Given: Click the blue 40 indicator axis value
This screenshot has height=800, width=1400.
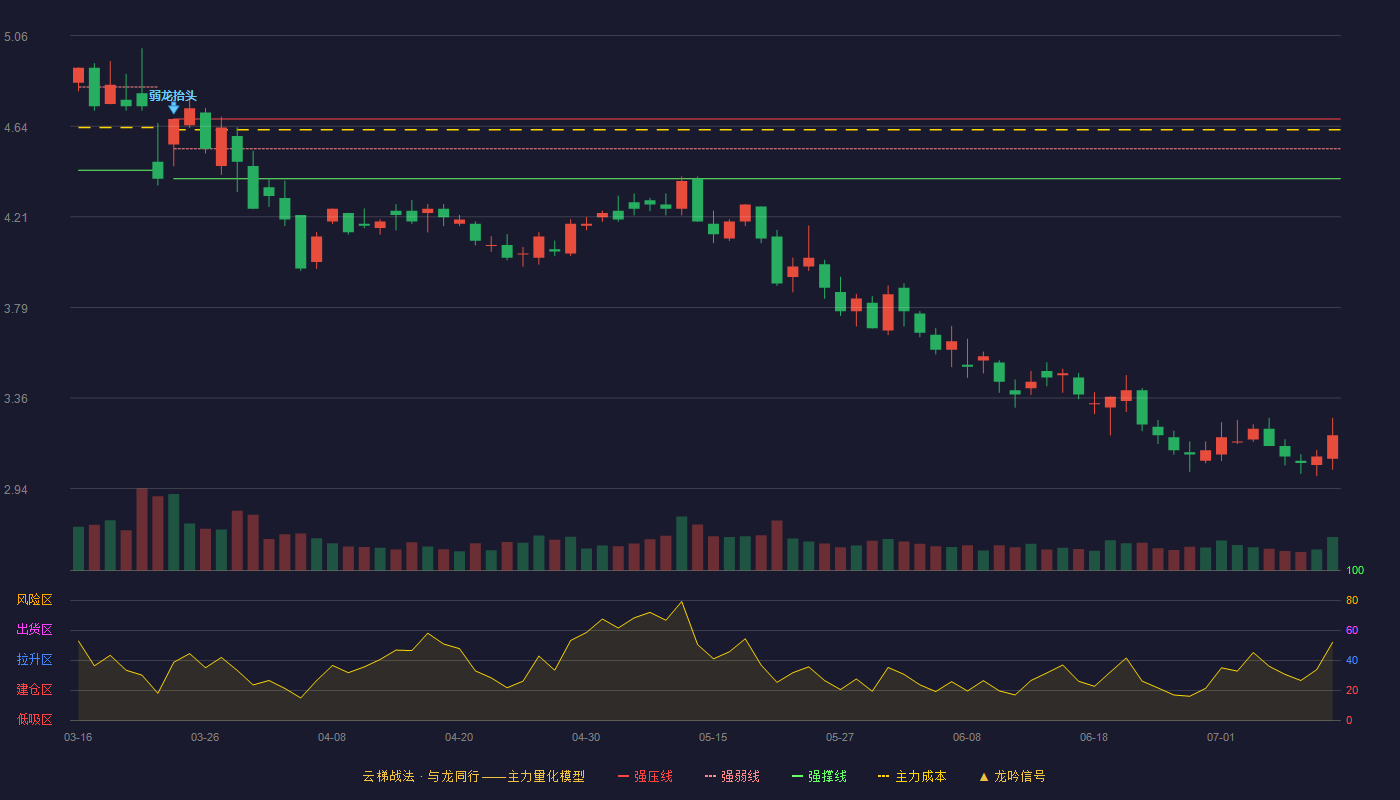Looking at the screenshot, I should [x=1352, y=661].
